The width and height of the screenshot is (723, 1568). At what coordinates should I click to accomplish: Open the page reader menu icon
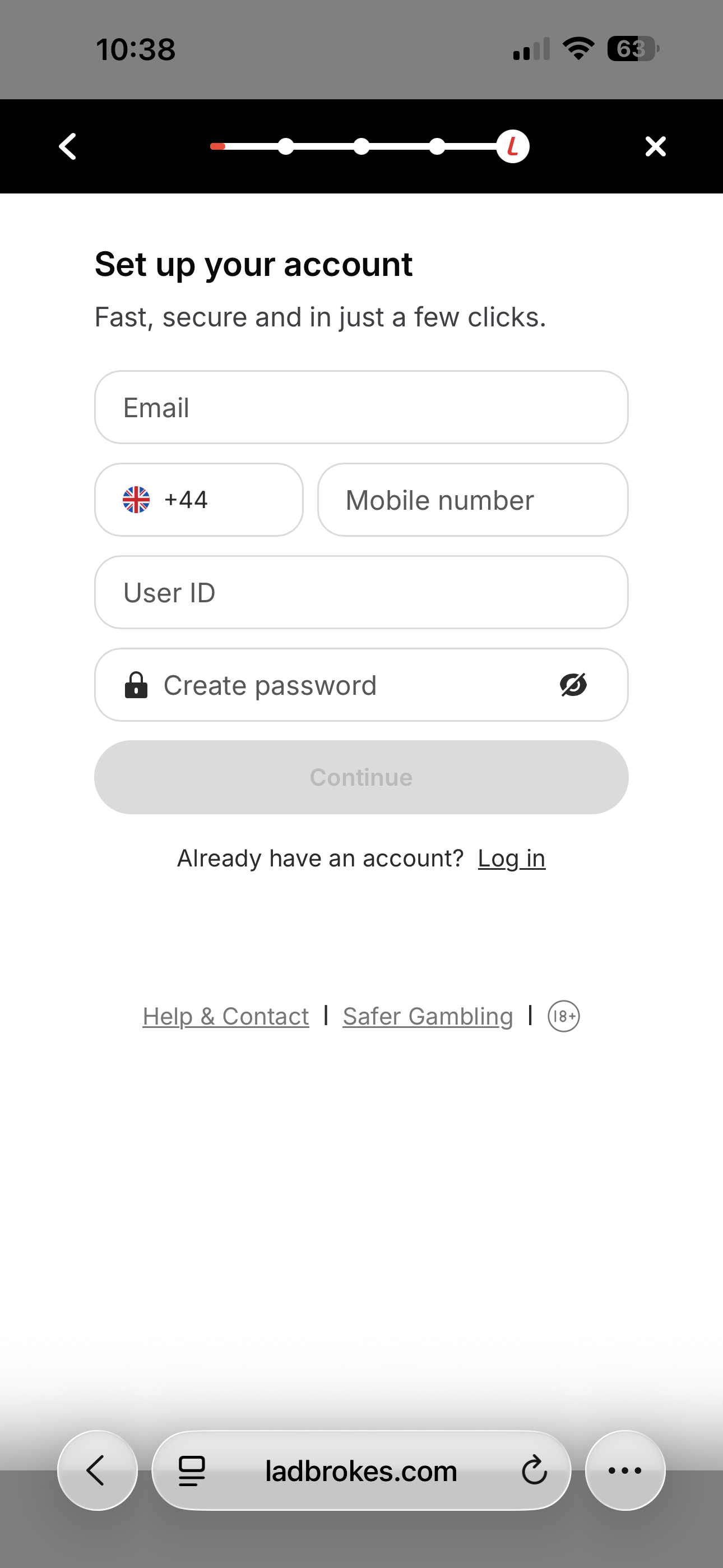coord(192,1470)
